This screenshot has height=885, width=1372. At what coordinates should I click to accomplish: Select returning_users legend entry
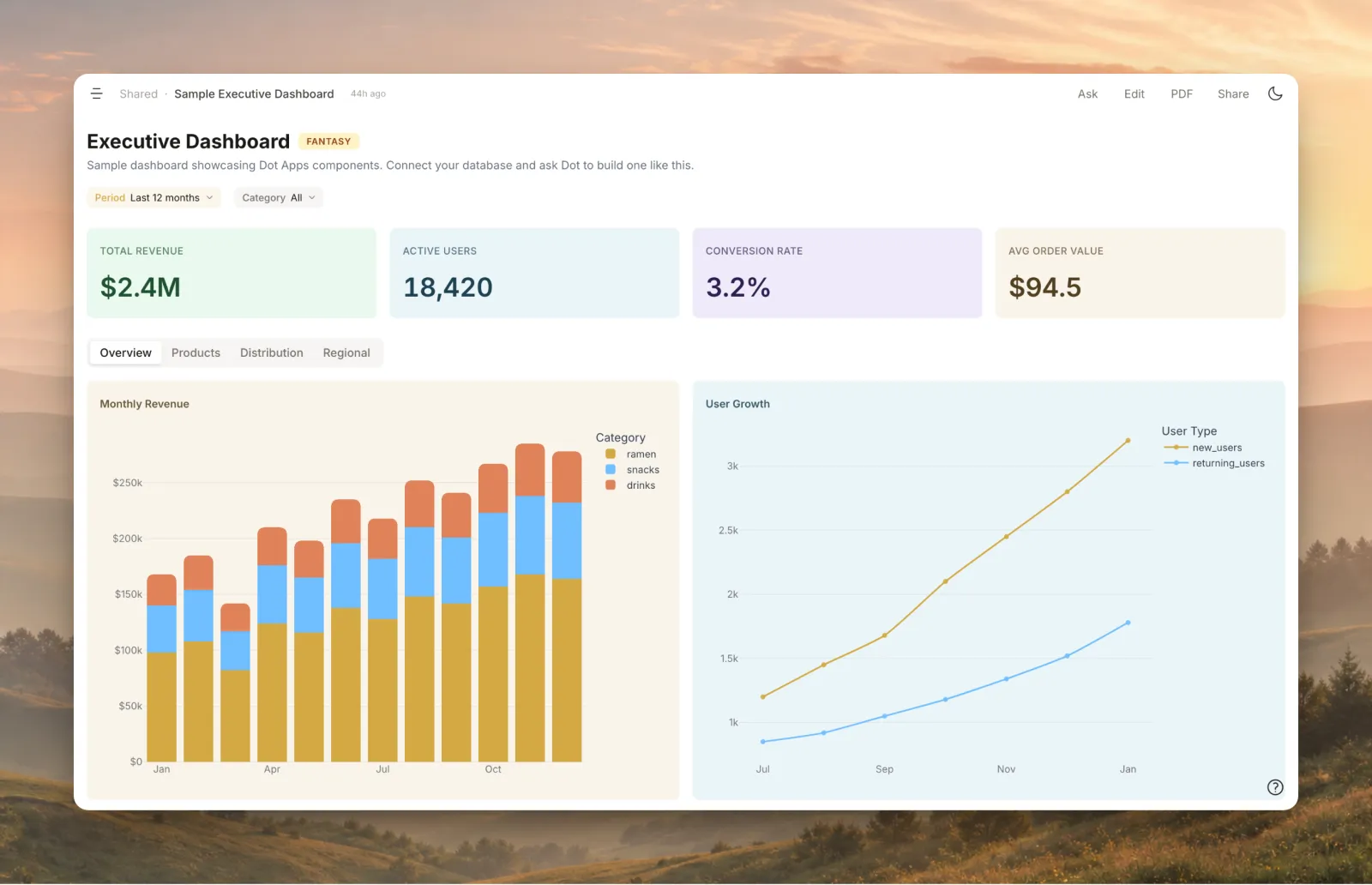pyautogui.click(x=1213, y=463)
